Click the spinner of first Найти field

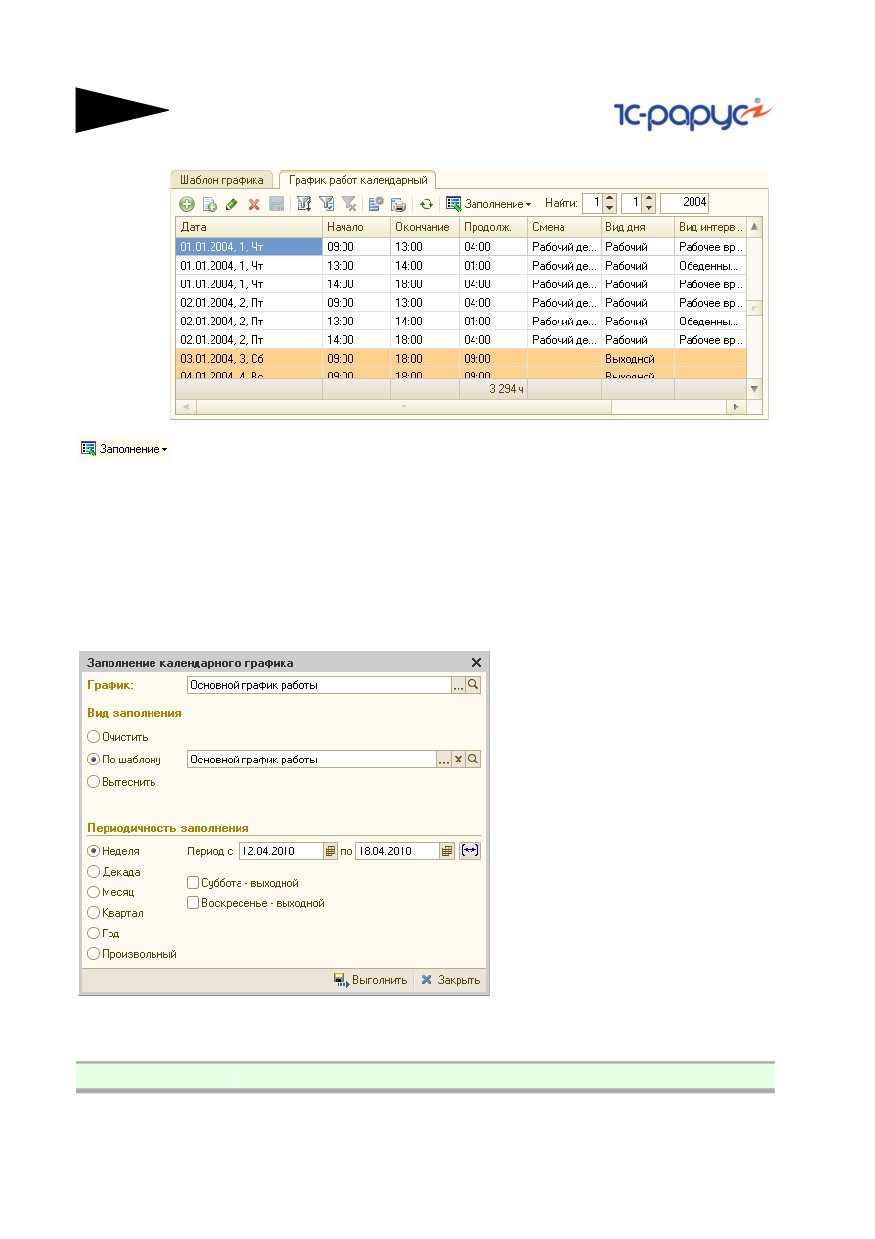coord(610,203)
